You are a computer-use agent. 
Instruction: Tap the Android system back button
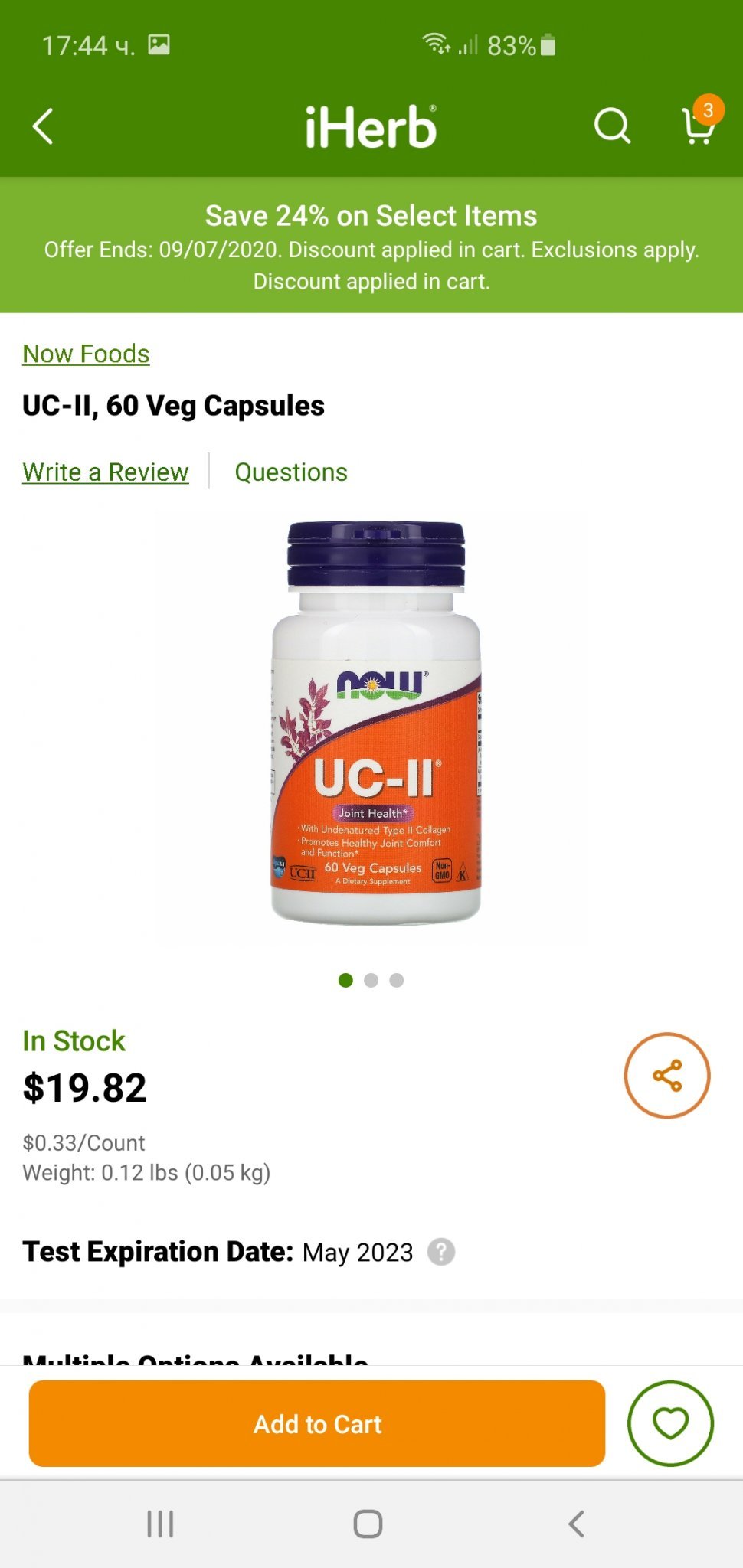pyautogui.click(x=576, y=1524)
